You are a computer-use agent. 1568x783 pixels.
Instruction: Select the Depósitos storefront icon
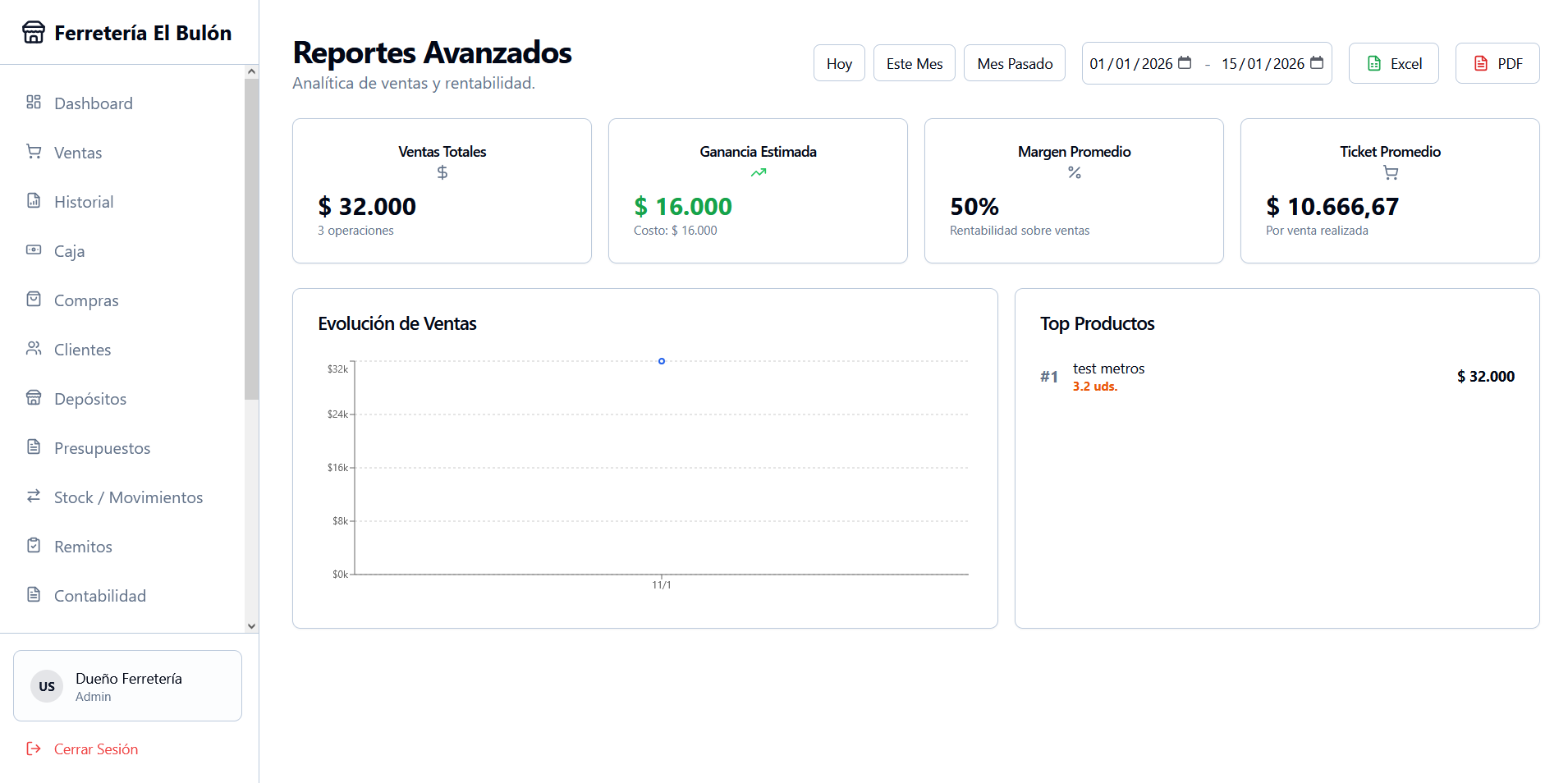(34, 397)
